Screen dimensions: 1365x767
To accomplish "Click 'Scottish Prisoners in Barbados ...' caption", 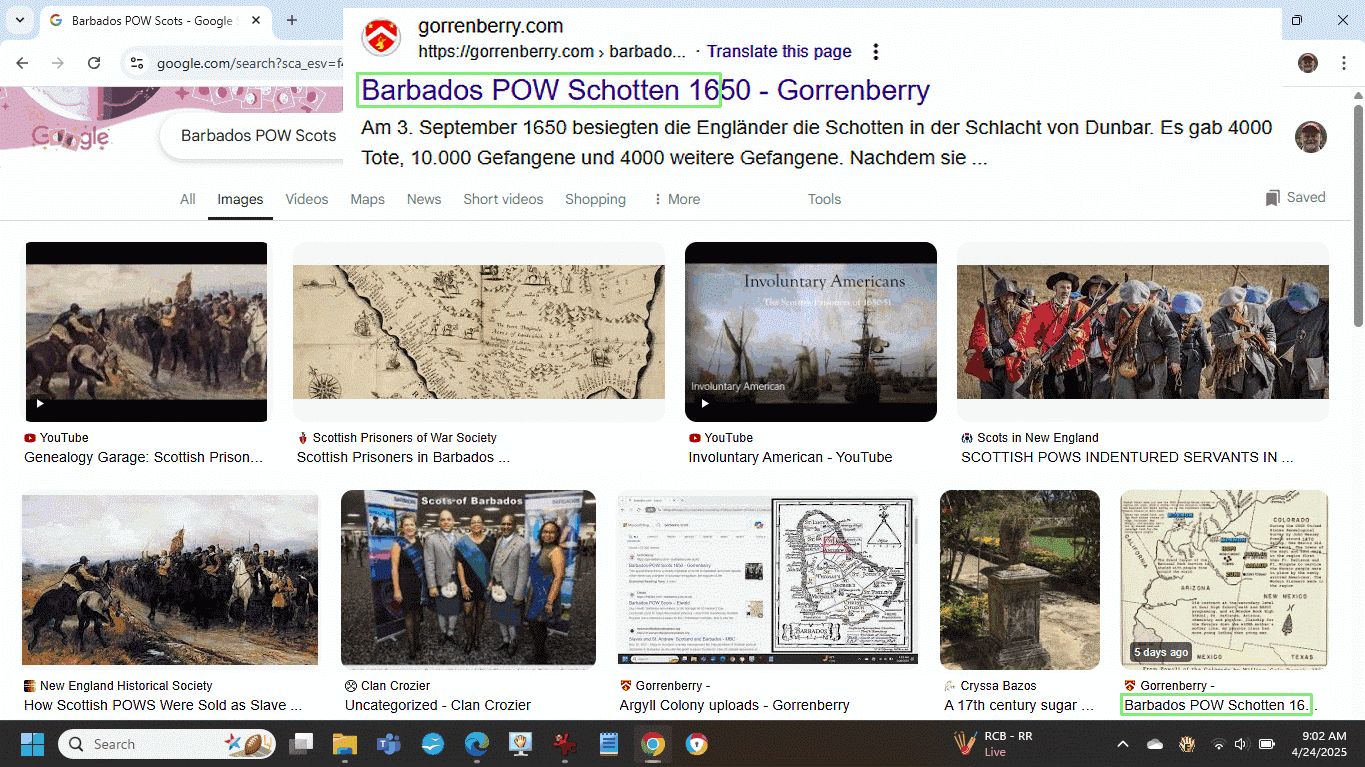I will [403, 457].
